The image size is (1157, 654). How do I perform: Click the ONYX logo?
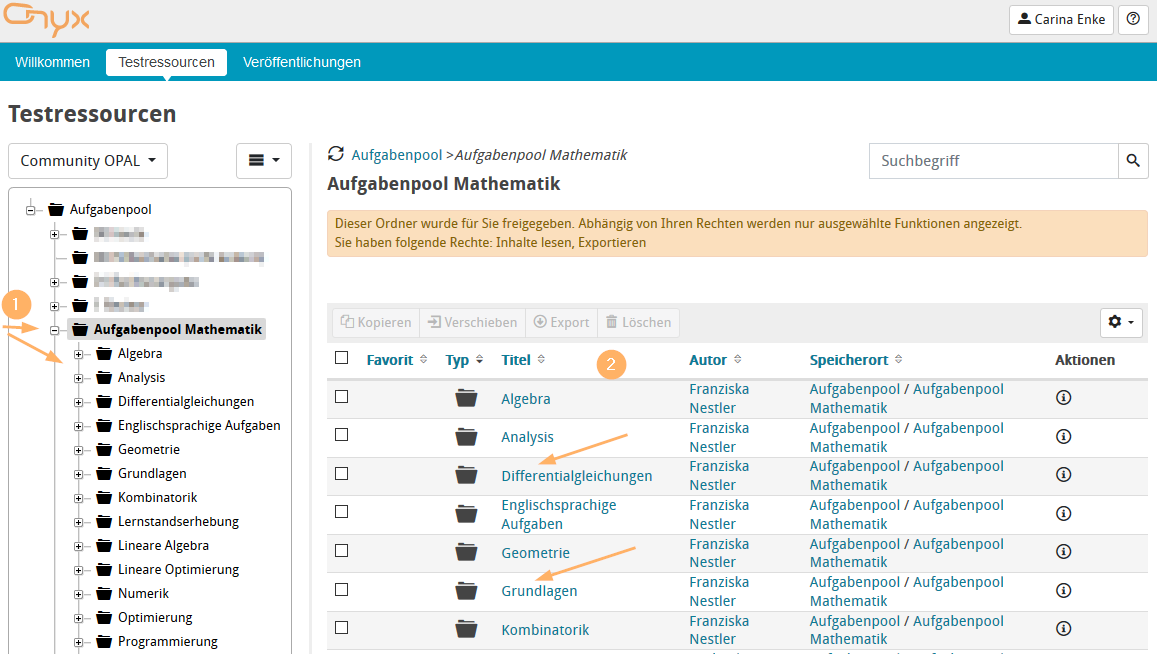46,20
